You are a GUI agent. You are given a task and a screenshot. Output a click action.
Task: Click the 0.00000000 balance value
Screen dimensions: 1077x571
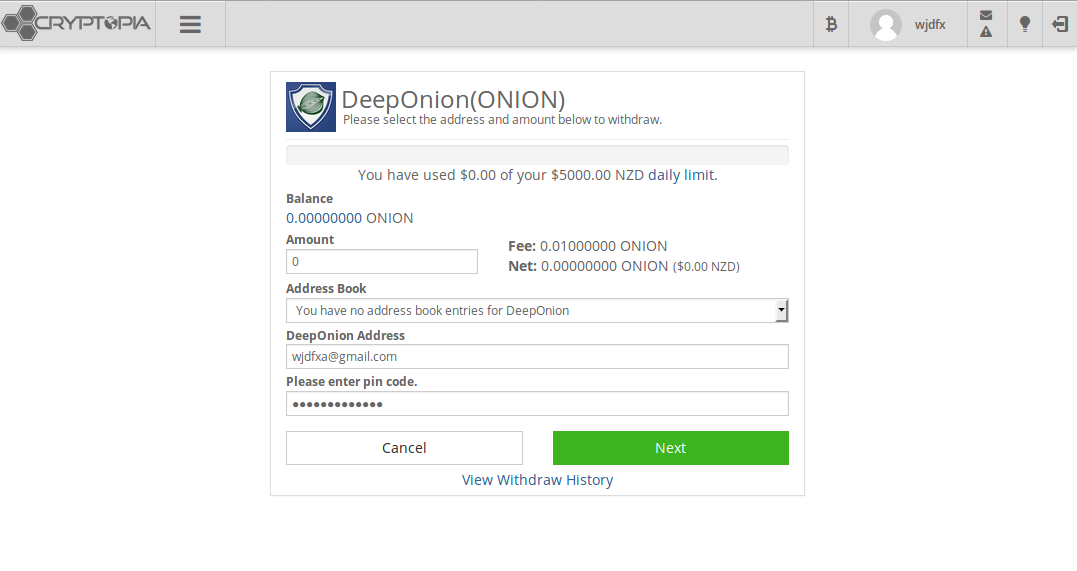[324, 218]
